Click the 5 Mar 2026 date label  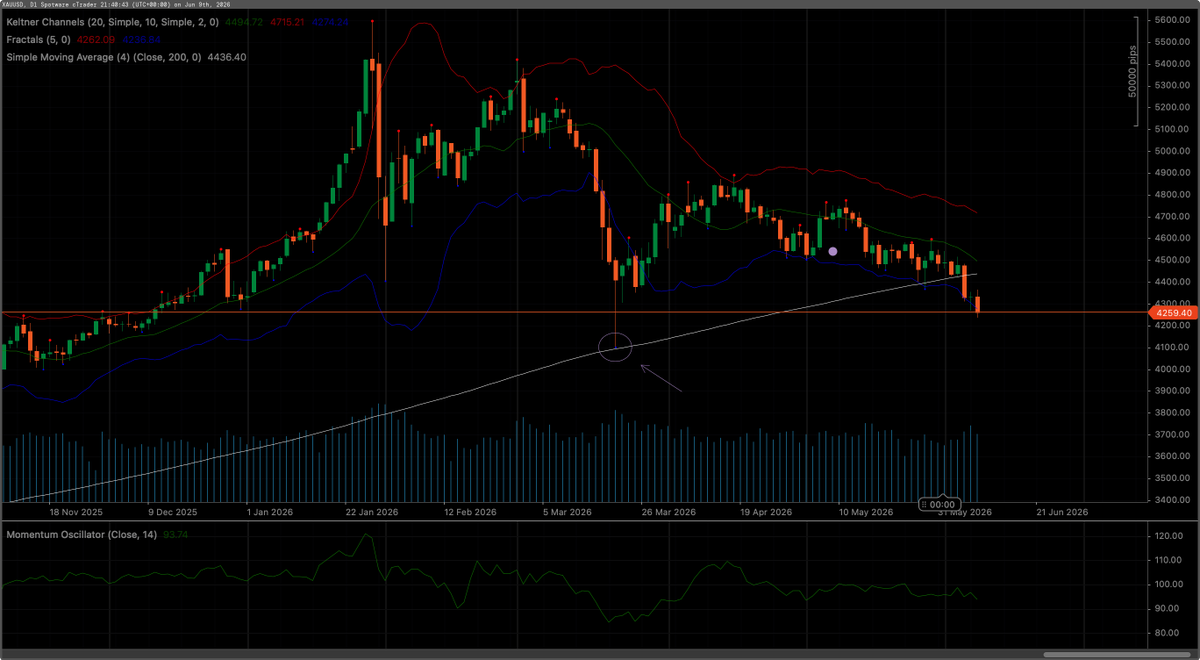567,512
